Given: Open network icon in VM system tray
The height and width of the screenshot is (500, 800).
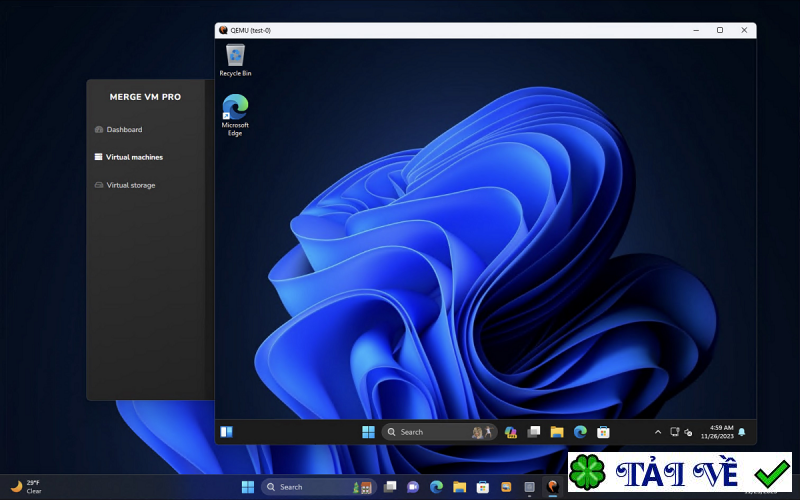Looking at the screenshot, I should [x=675, y=432].
